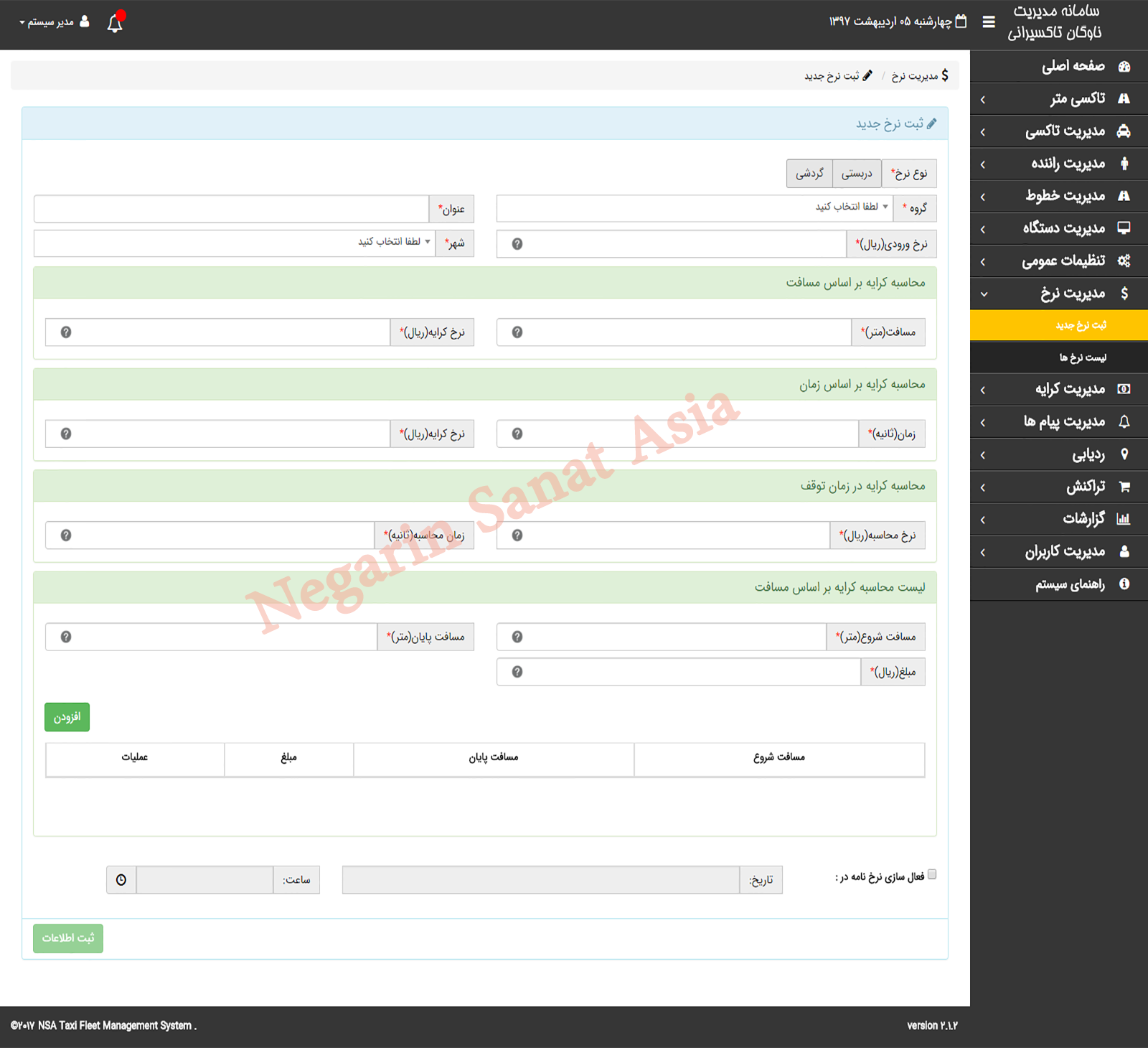Open ثبت نرخ جدید submenu item
The image size is (1148, 1048).
1059,325
